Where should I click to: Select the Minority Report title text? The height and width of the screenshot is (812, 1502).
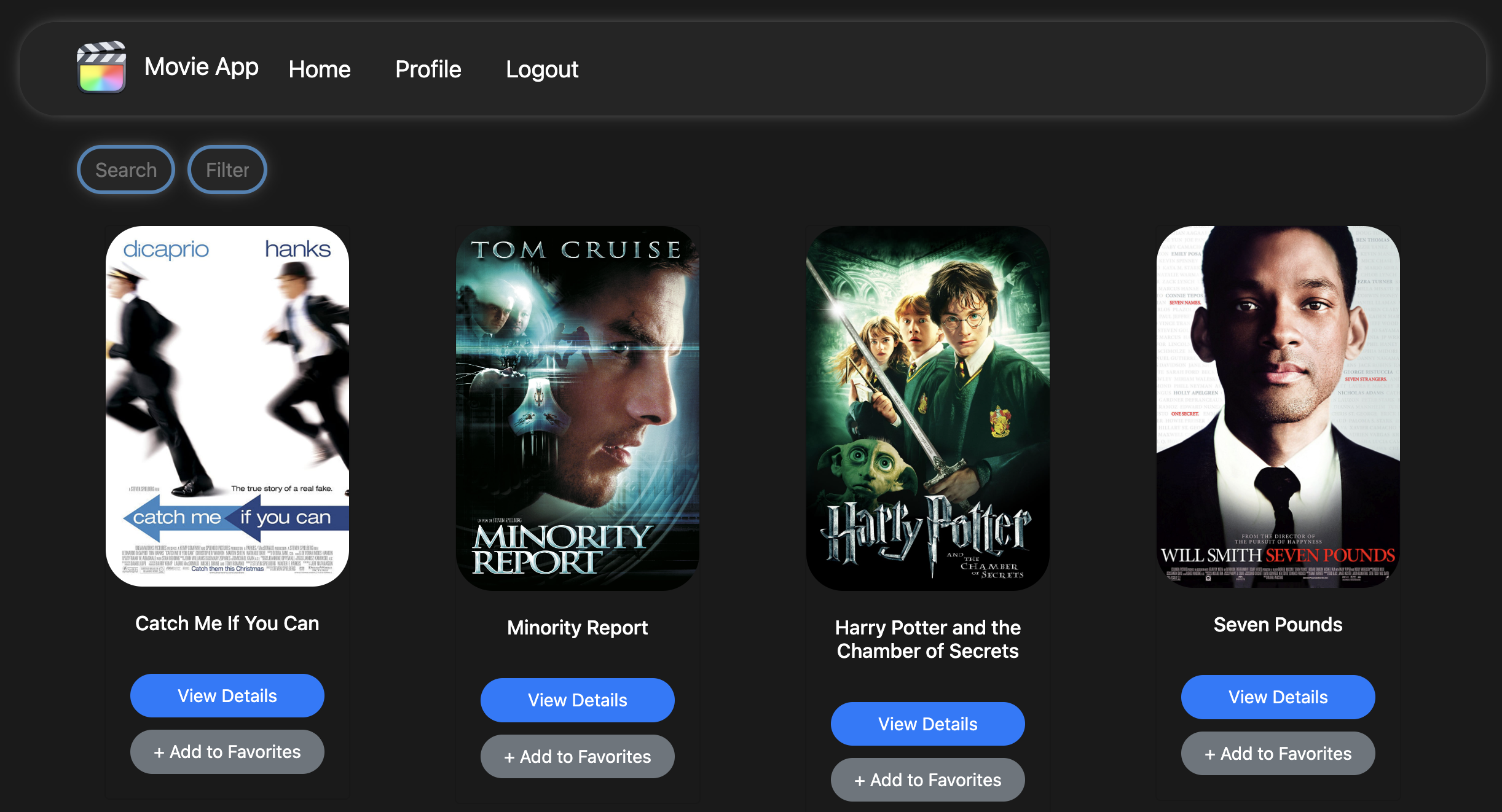[577, 627]
